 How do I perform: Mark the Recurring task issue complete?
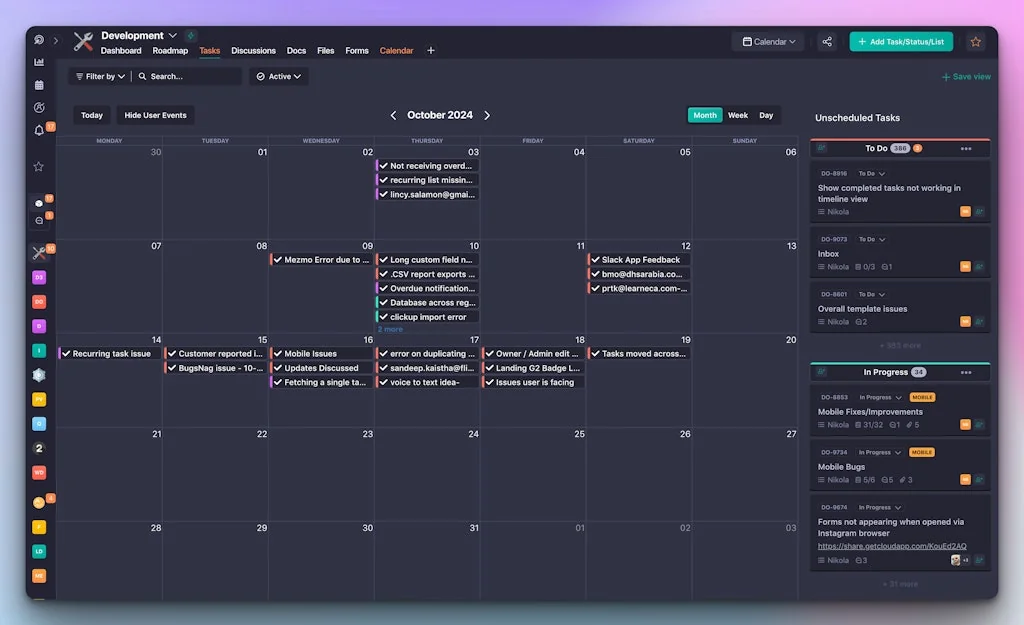tap(66, 353)
